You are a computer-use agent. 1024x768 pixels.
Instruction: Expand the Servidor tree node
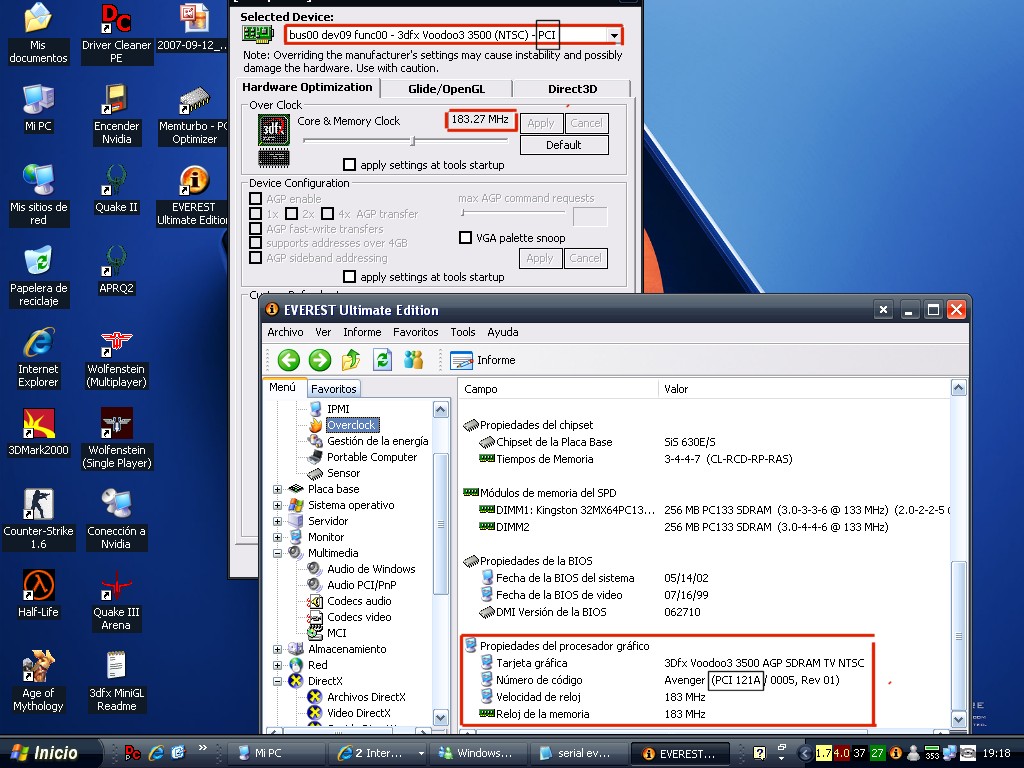pos(278,521)
